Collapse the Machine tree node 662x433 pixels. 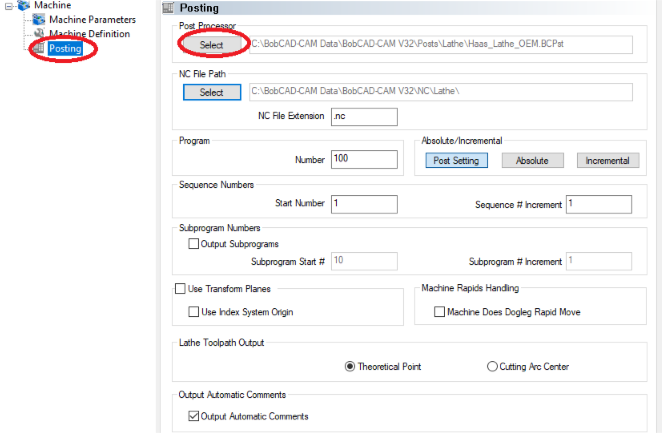coord(8,6)
